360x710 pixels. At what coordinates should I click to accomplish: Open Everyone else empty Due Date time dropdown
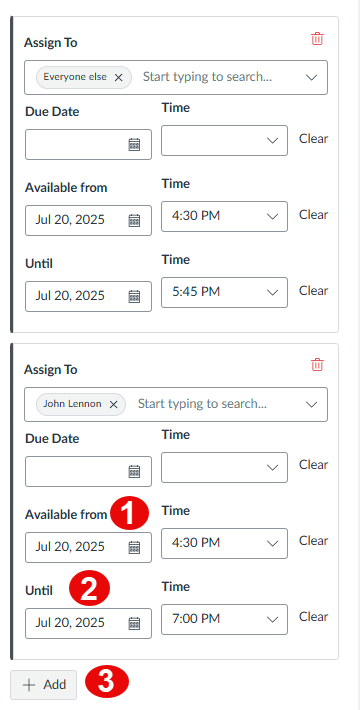[x=224, y=140]
